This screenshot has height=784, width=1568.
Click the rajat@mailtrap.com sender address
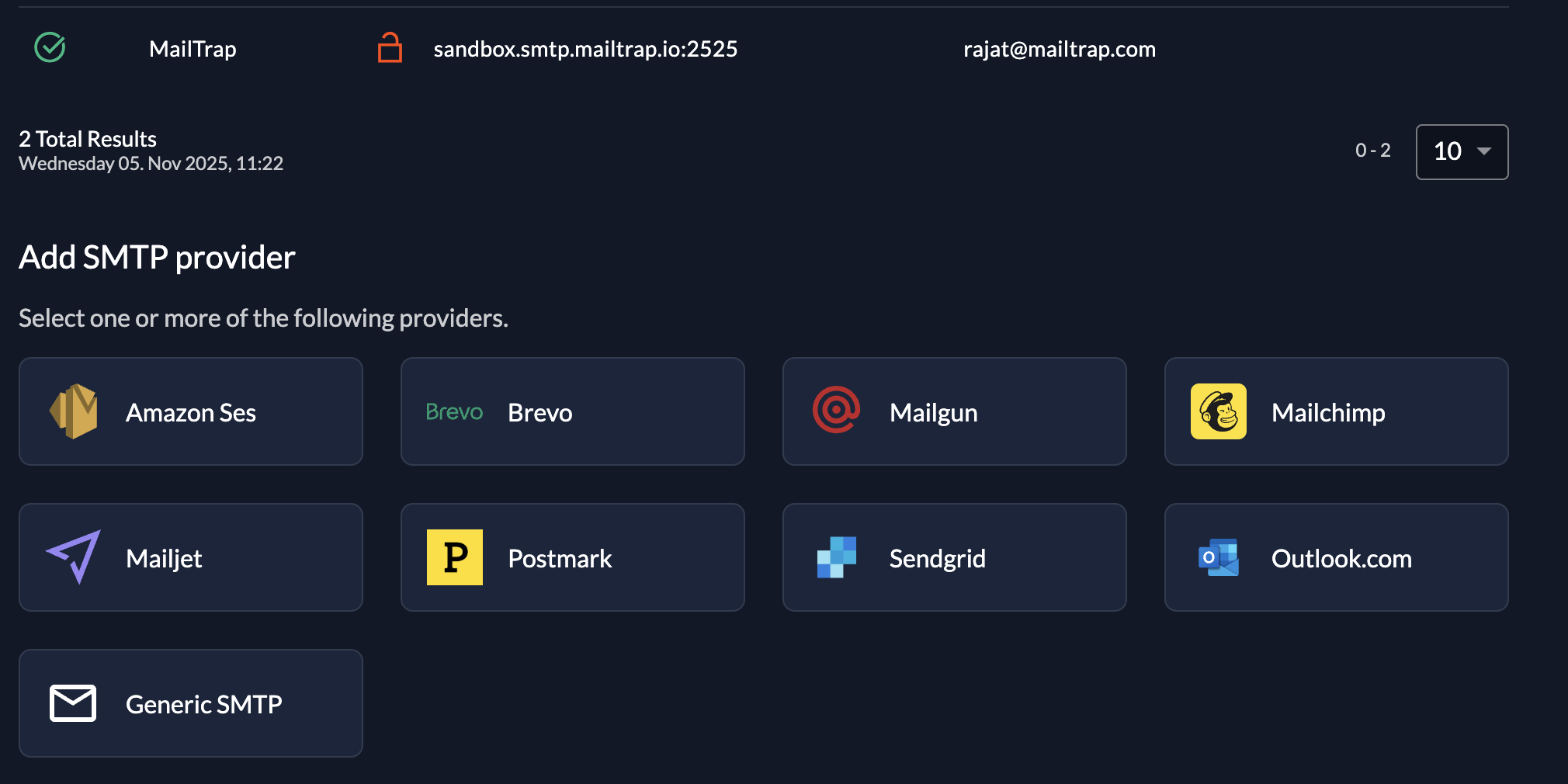[1059, 49]
